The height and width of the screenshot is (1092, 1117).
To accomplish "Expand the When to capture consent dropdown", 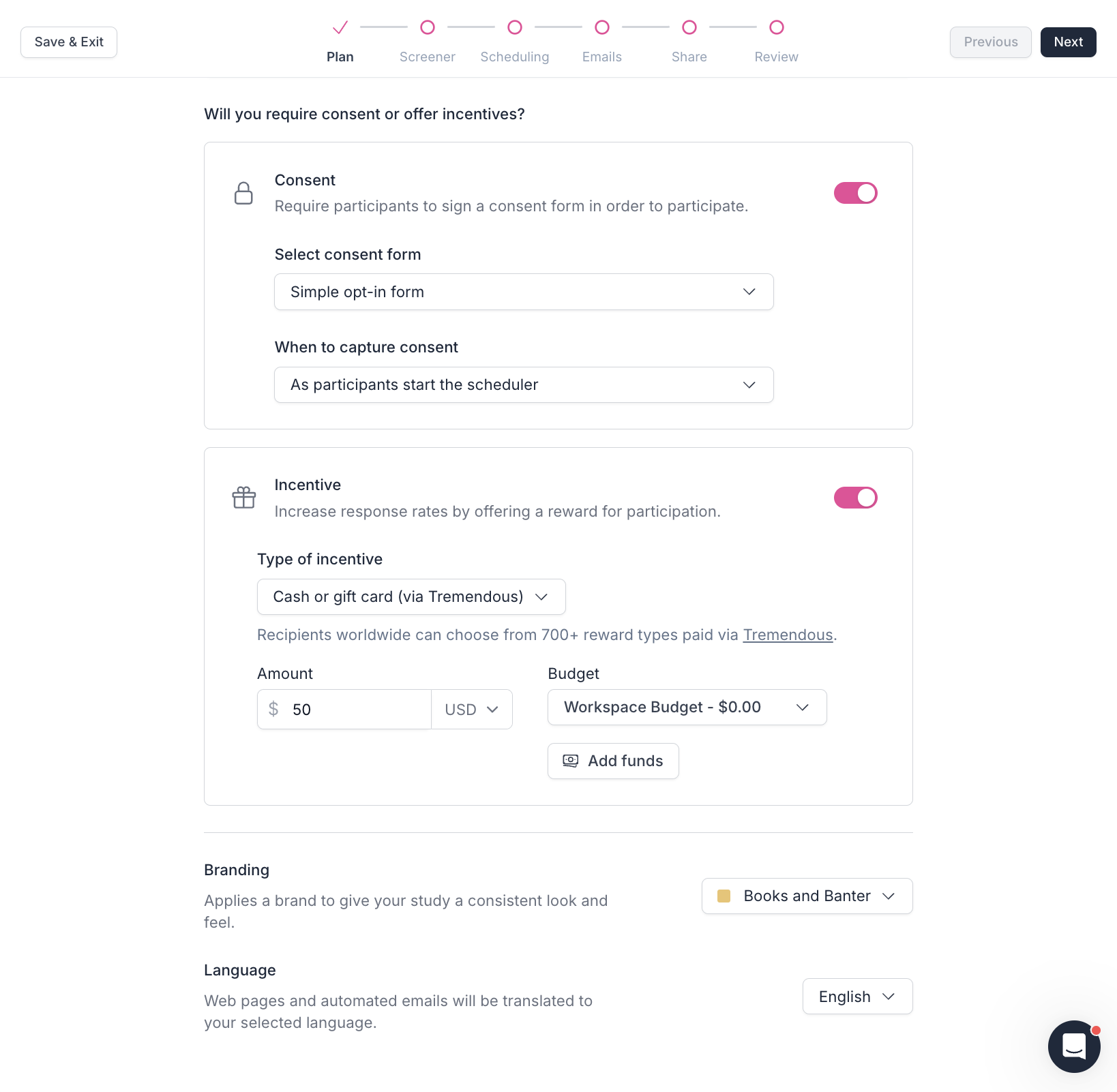I will point(524,385).
